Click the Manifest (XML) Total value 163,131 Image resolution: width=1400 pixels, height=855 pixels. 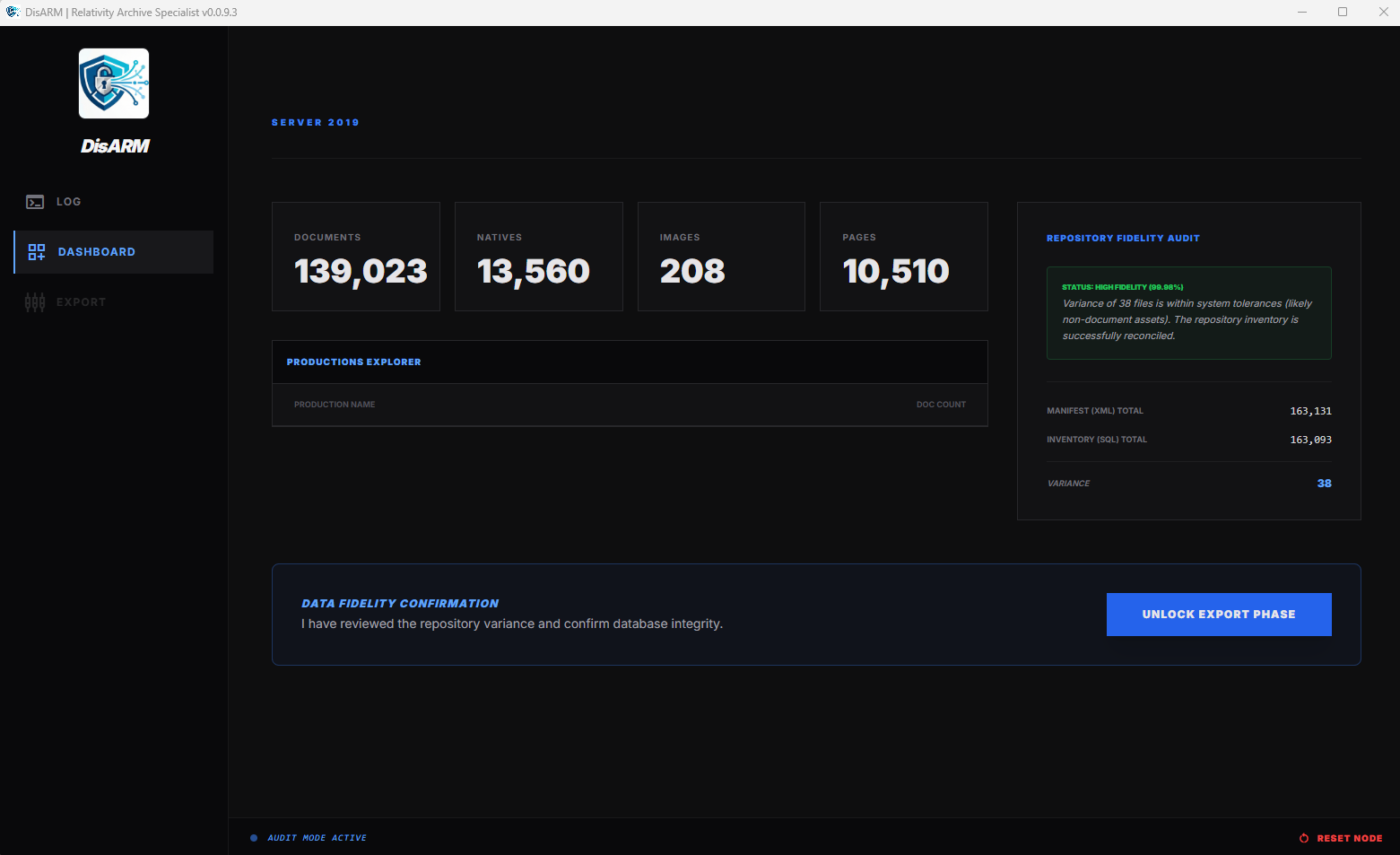(x=1311, y=411)
